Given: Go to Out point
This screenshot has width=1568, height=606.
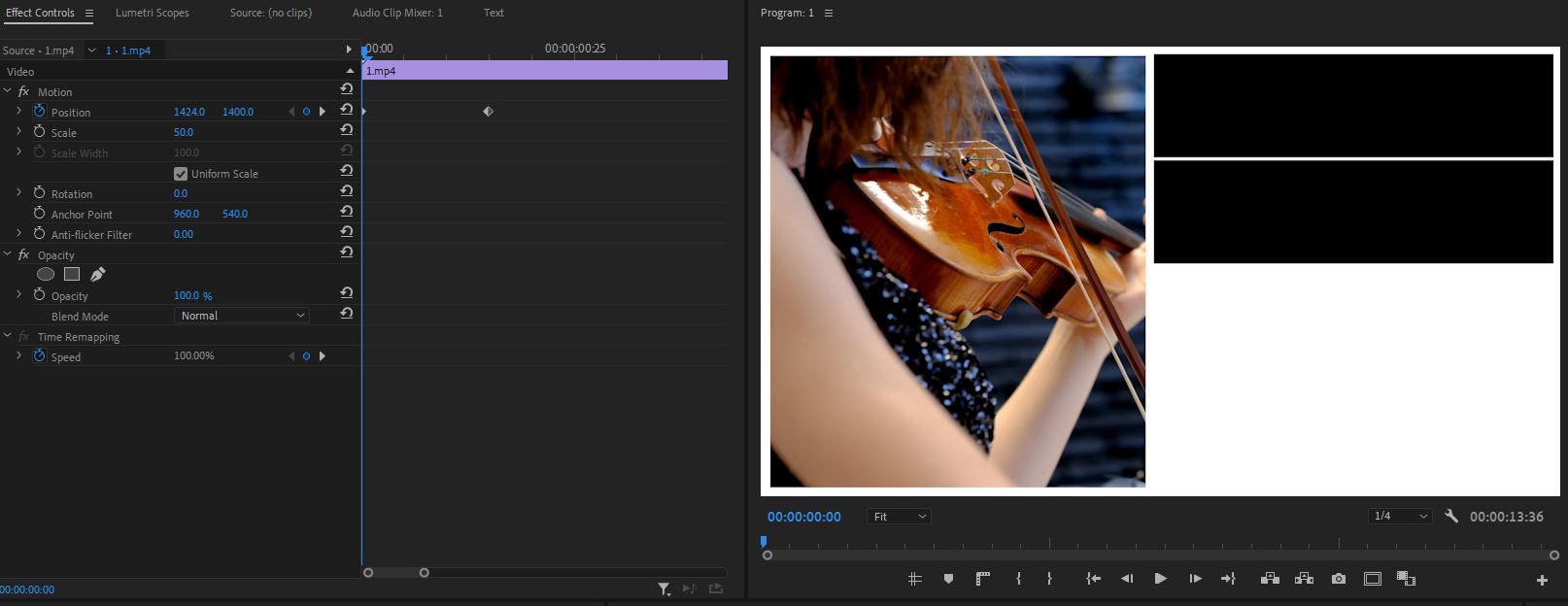Looking at the screenshot, I should 1228,579.
